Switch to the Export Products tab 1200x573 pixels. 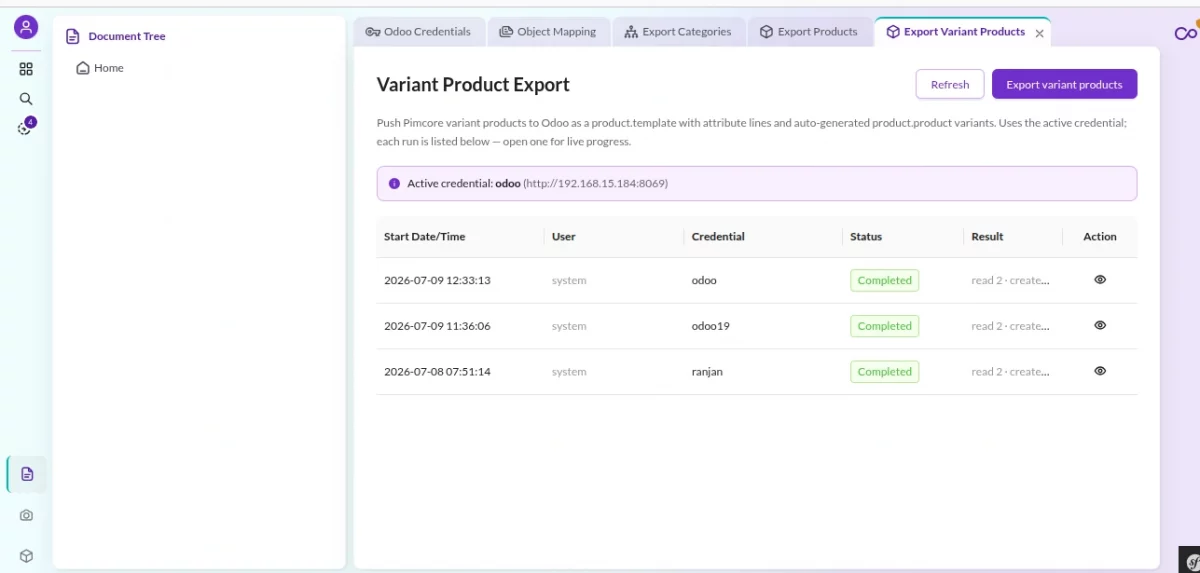(x=809, y=32)
